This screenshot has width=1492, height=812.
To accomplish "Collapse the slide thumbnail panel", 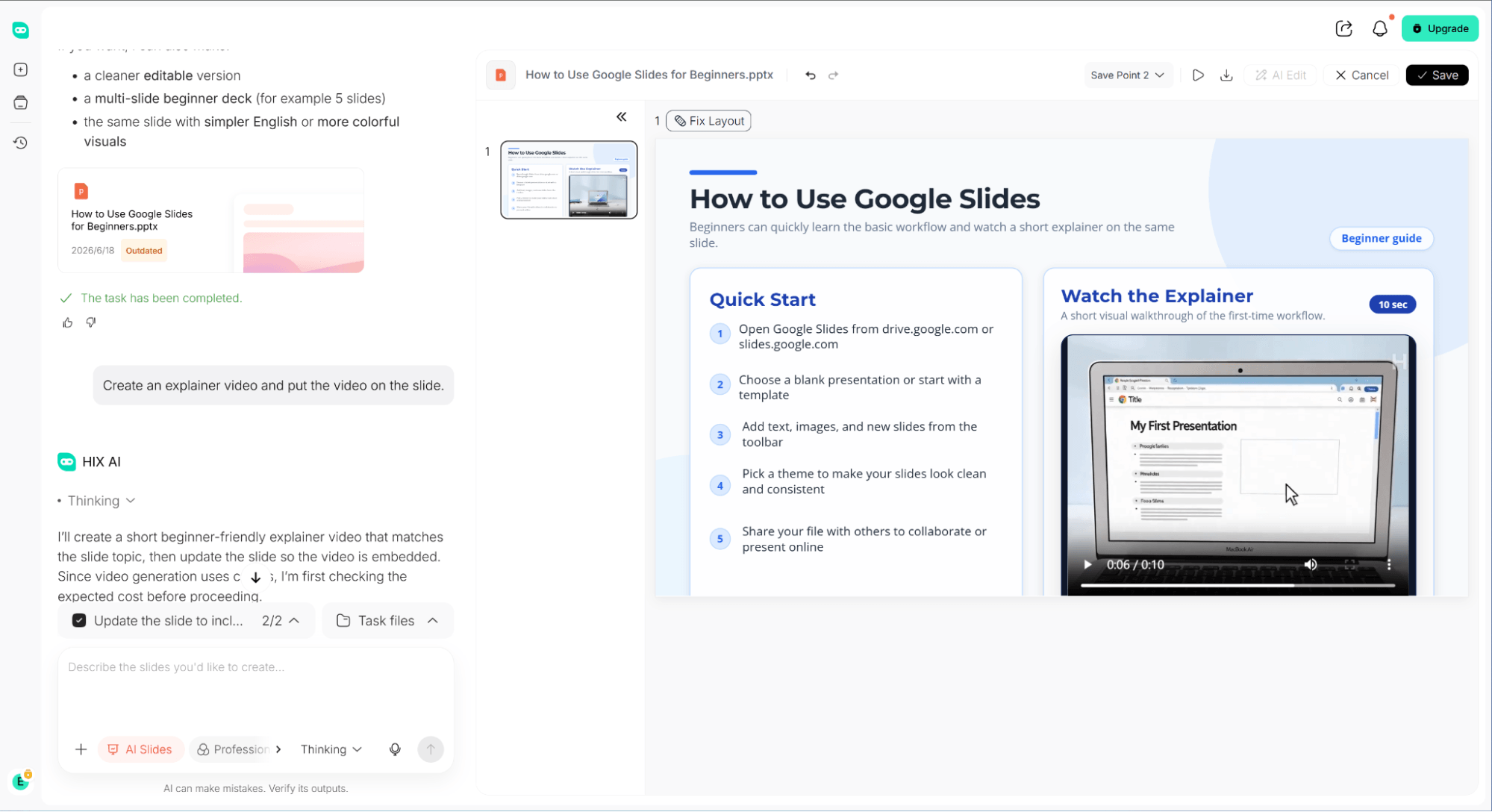I will [622, 117].
